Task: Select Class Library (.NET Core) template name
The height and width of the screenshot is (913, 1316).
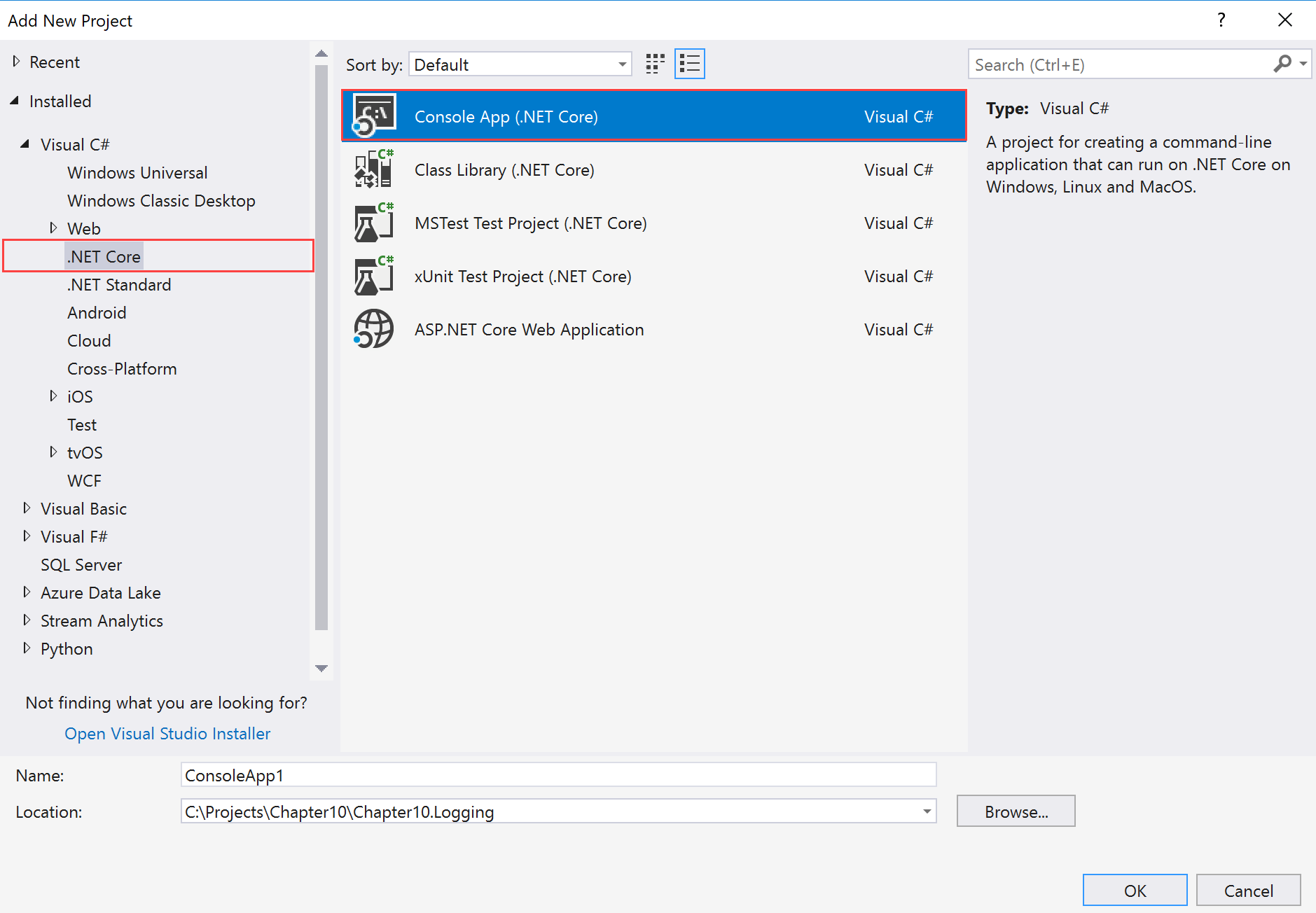Action: tap(504, 169)
